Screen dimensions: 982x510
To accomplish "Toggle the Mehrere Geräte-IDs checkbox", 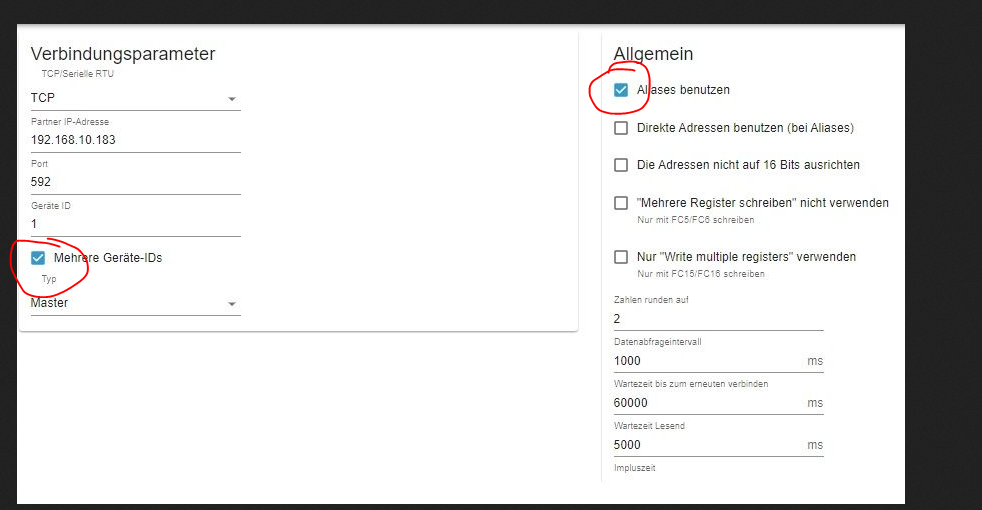I will (38, 258).
